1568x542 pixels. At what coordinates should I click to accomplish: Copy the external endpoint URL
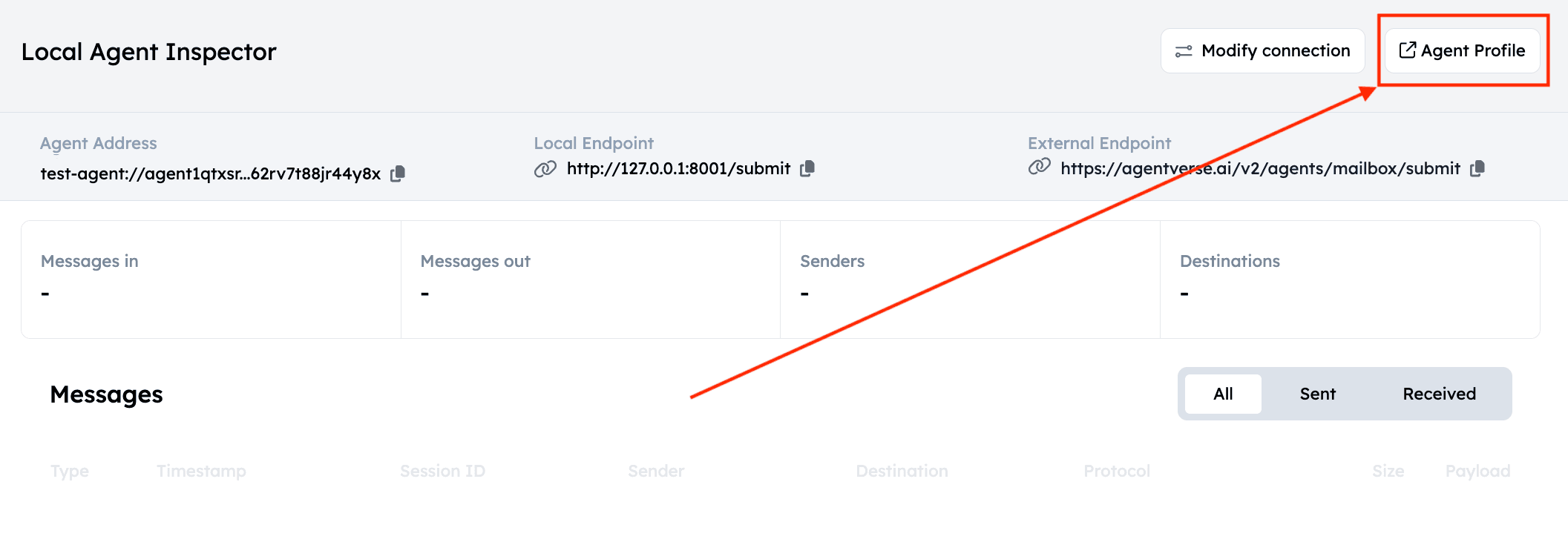1477,169
